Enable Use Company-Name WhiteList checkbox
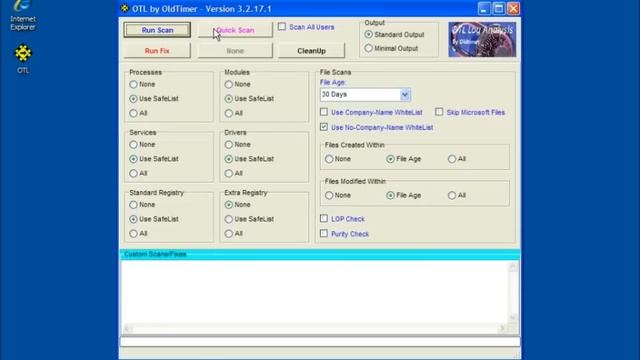This screenshot has height=360, width=640. pos(324,112)
